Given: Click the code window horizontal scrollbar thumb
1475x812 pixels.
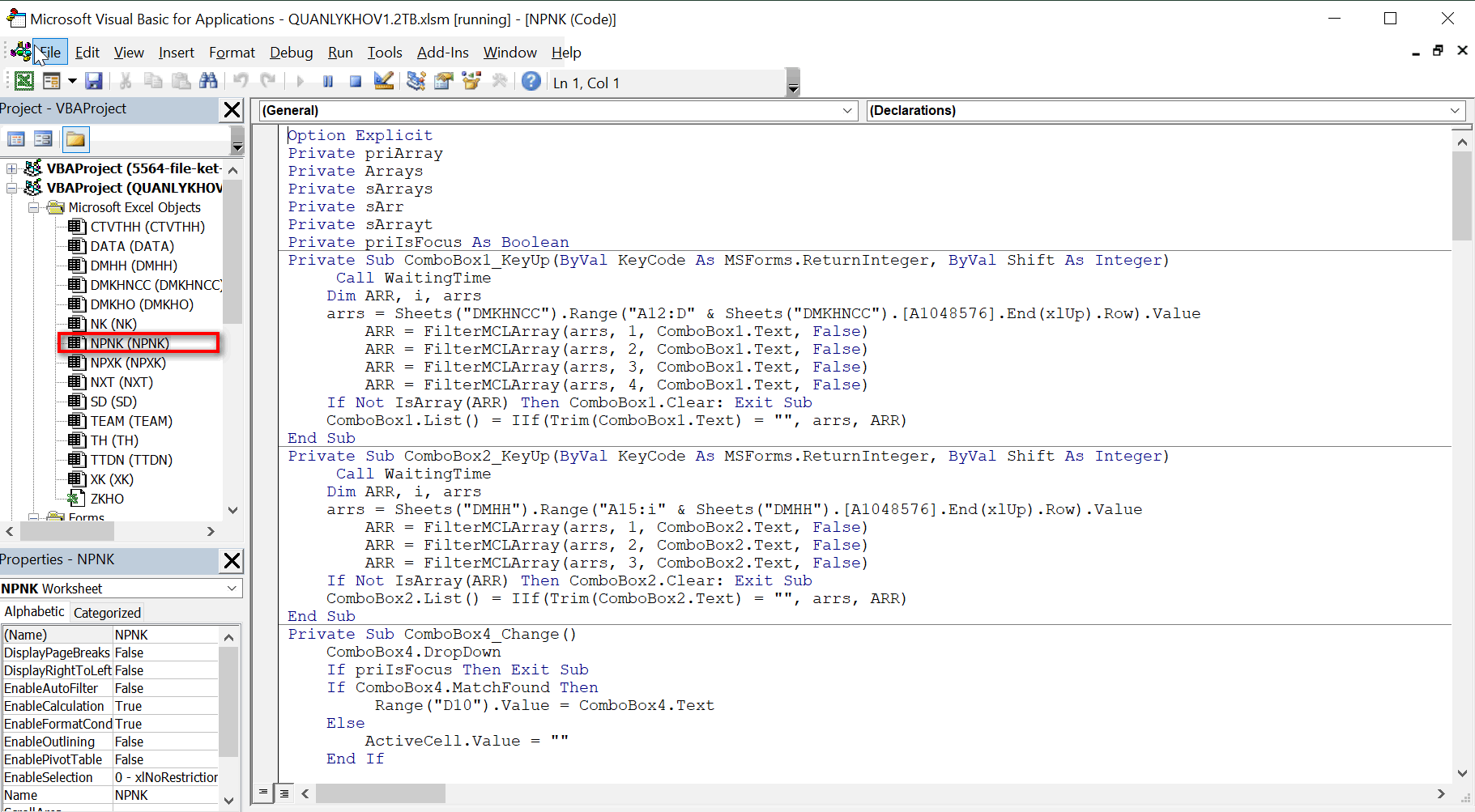Looking at the screenshot, I should coord(381,793).
